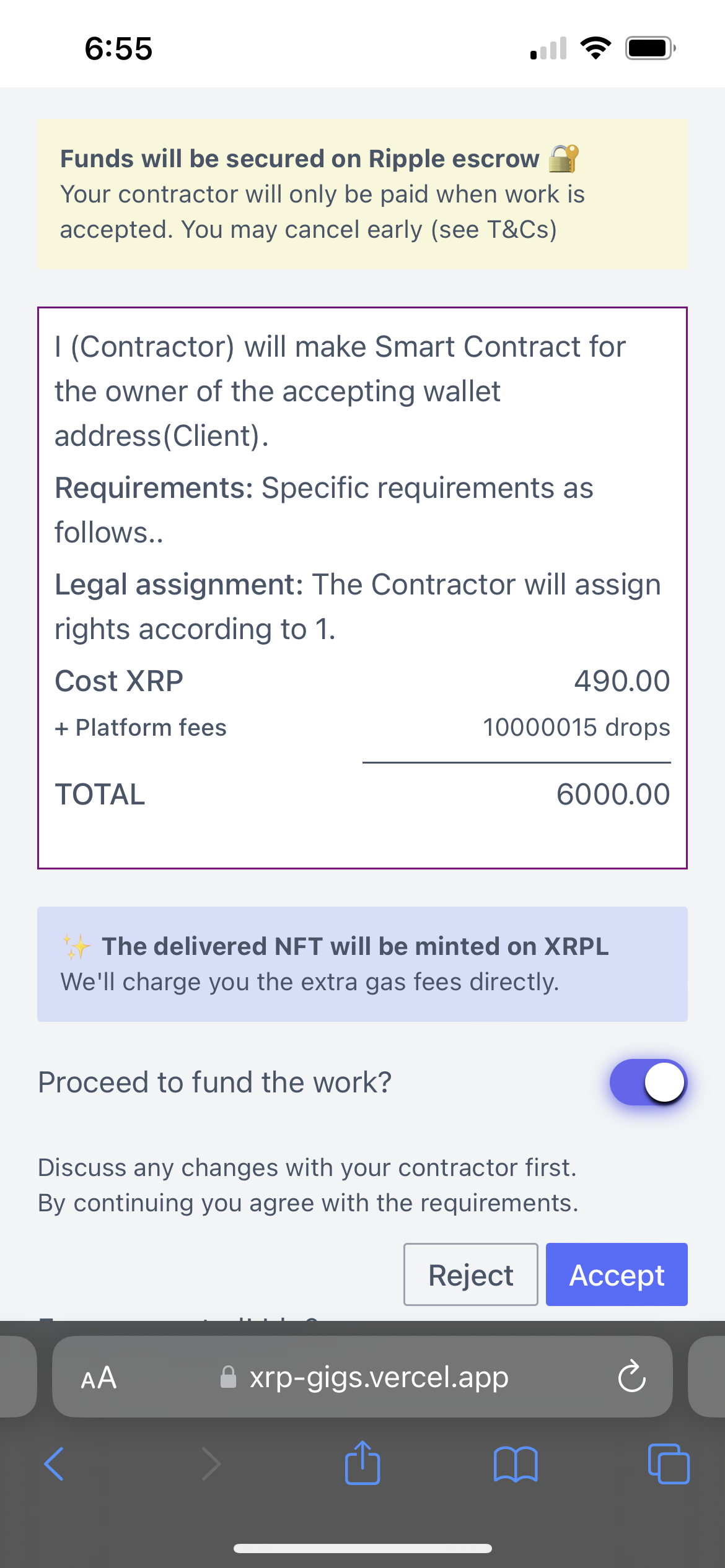Open the bookmarks book icon
725x1568 pixels.
pos(516,1464)
